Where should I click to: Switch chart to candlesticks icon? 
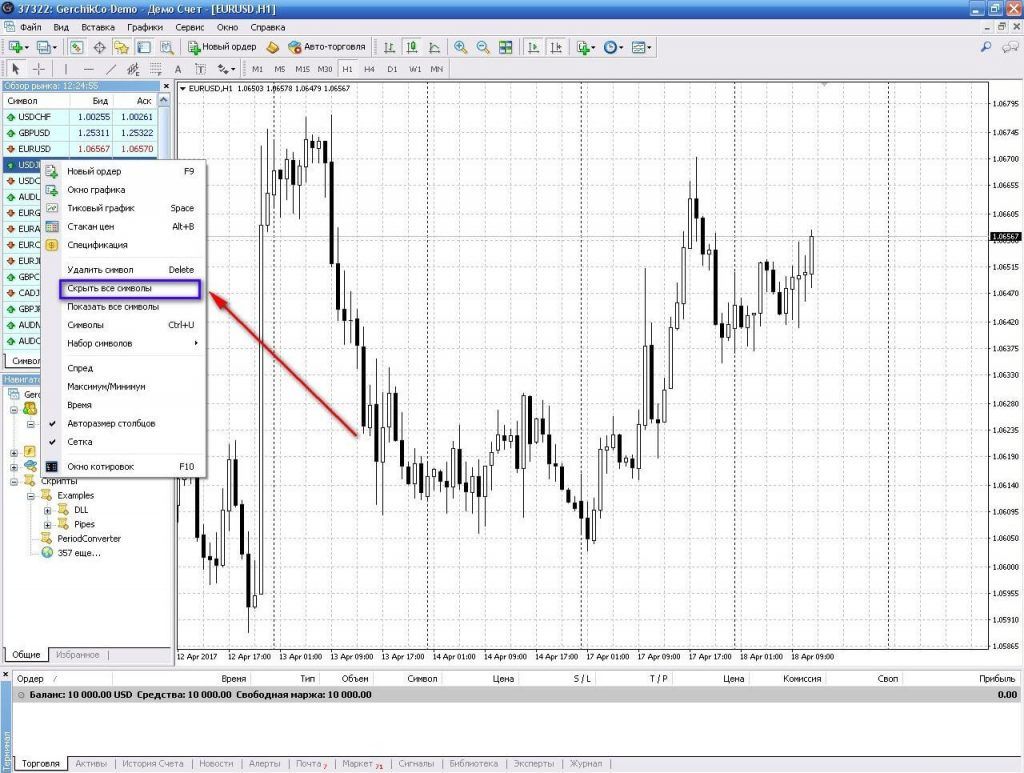[412, 47]
